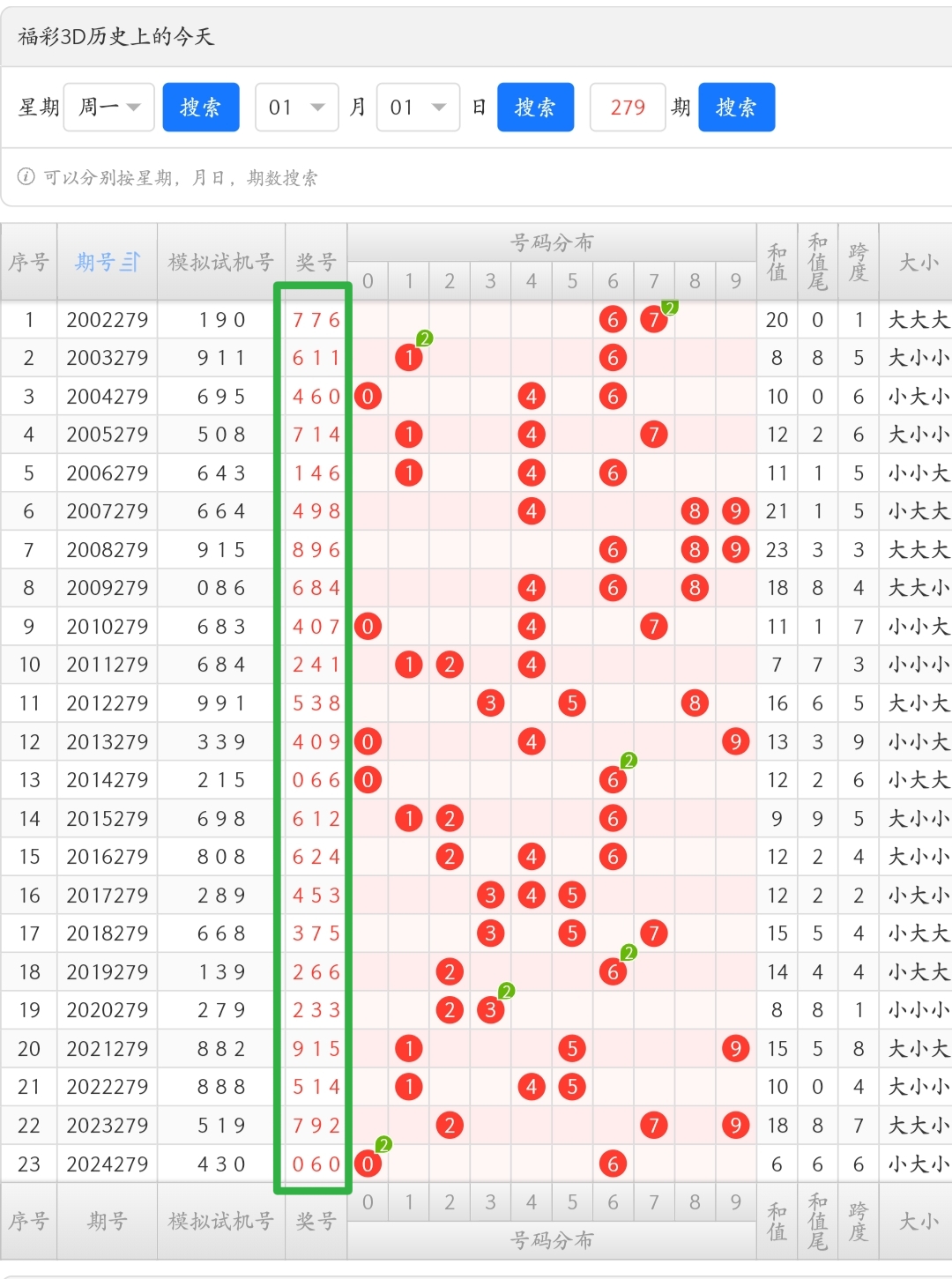Click red ball 7 in row 2002279

pos(653,319)
